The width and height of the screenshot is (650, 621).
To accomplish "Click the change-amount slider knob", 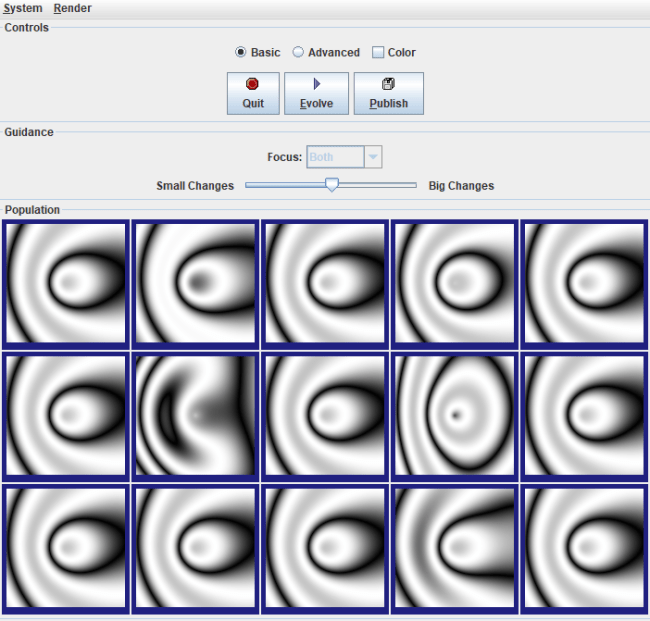I will [332, 184].
